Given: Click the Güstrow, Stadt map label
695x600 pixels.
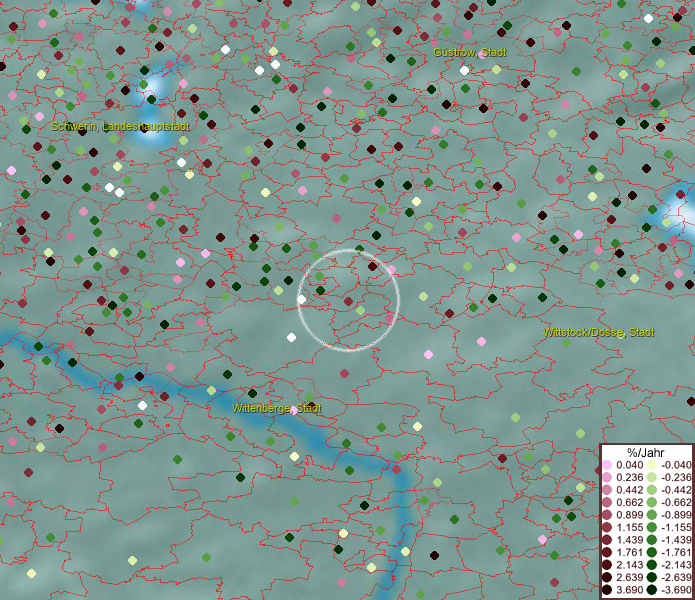Looking at the screenshot, I should coord(469,52).
